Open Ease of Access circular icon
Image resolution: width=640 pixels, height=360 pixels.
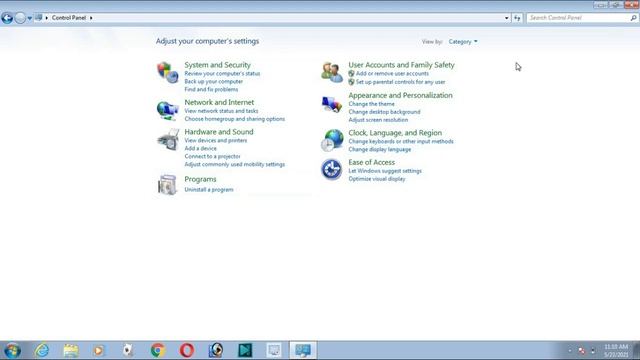point(331,169)
